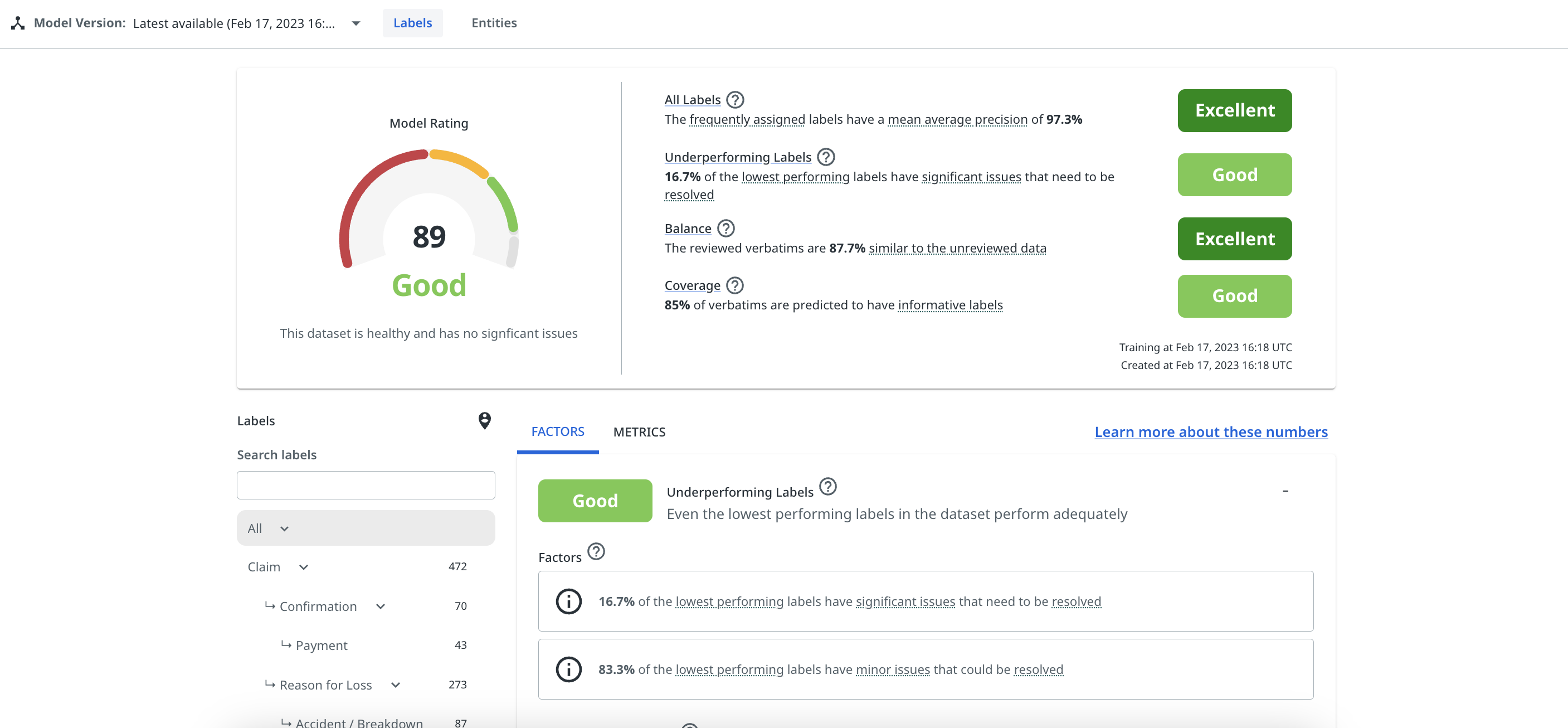Click info icon on 16.7% factor row

click(568, 601)
